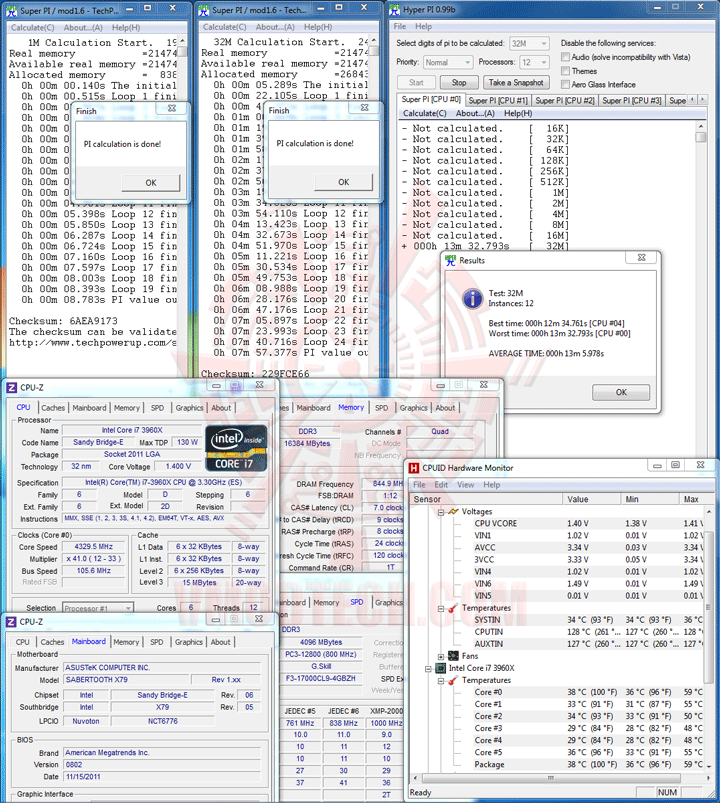
Task: Close the 32M Finish dialog
Action: (365, 108)
